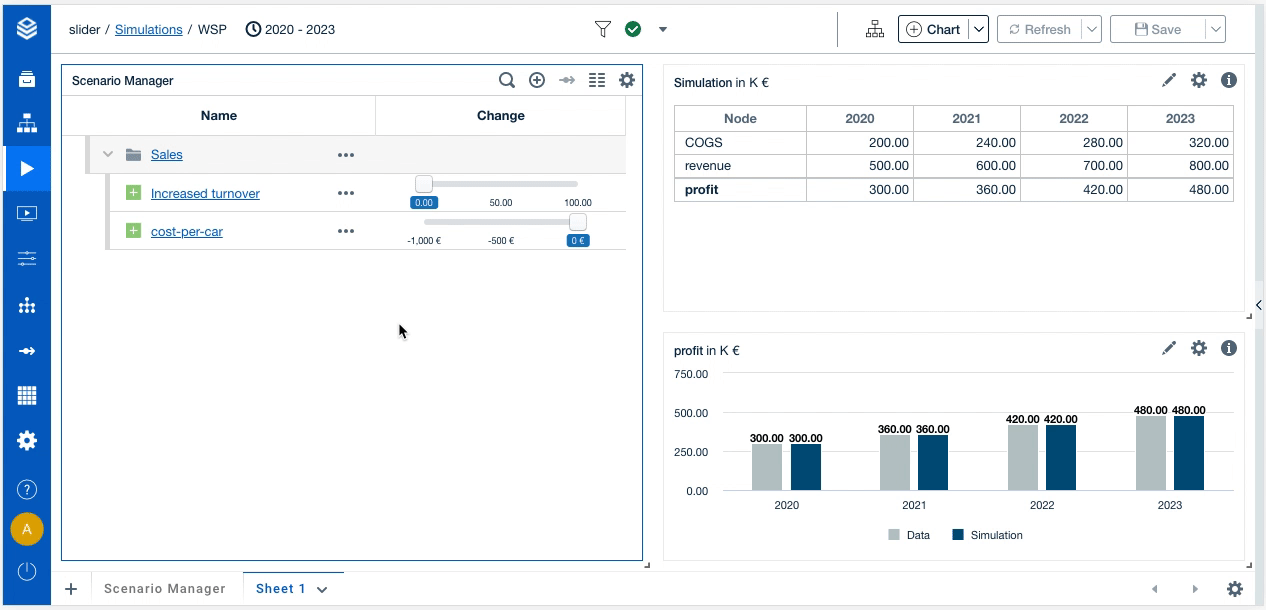Add a new scenario with plus-circle icon

(537, 81)
